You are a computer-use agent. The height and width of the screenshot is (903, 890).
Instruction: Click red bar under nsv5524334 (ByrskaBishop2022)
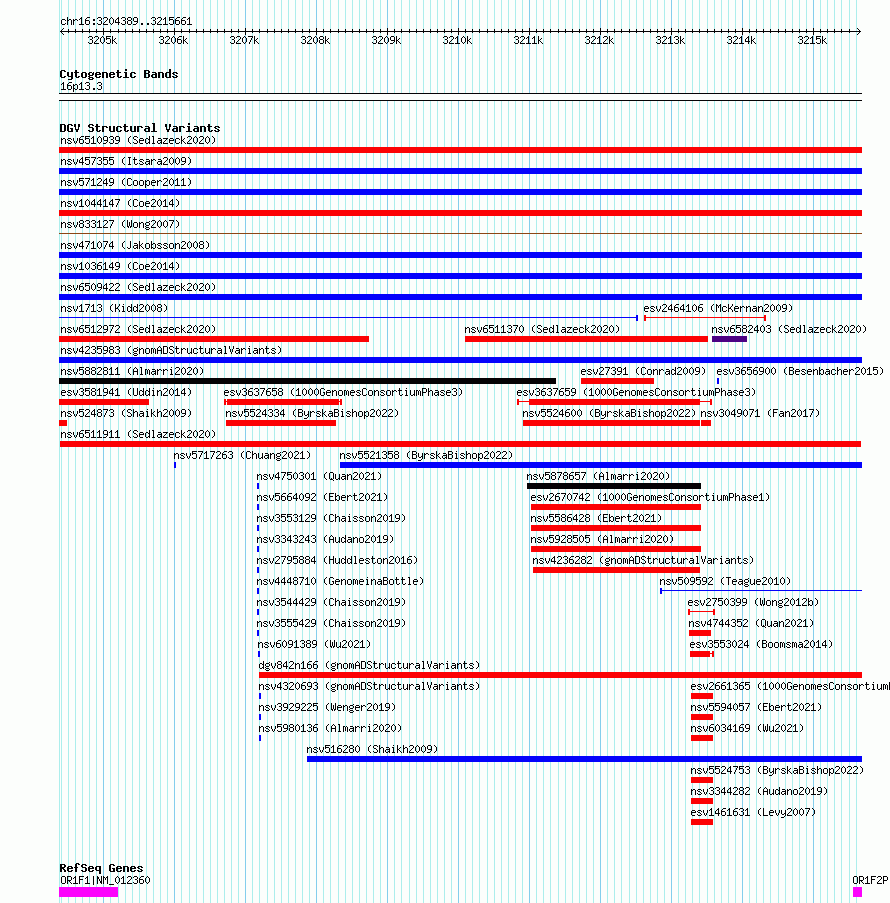[281, 423]
